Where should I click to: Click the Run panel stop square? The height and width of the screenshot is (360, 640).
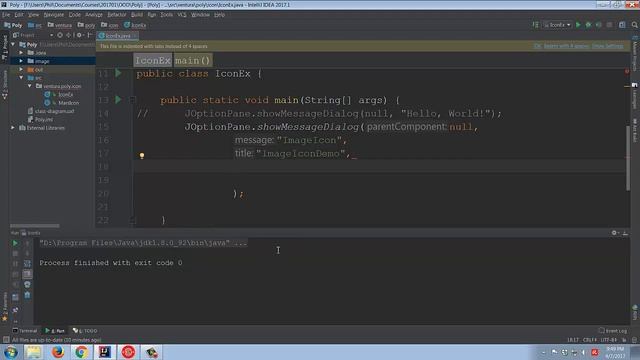click(15, 253)
